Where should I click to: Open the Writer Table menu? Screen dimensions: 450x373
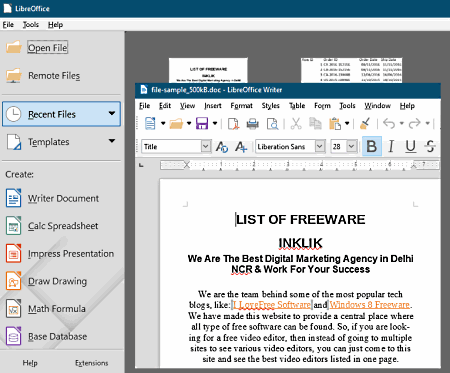(x=297, y=106)
